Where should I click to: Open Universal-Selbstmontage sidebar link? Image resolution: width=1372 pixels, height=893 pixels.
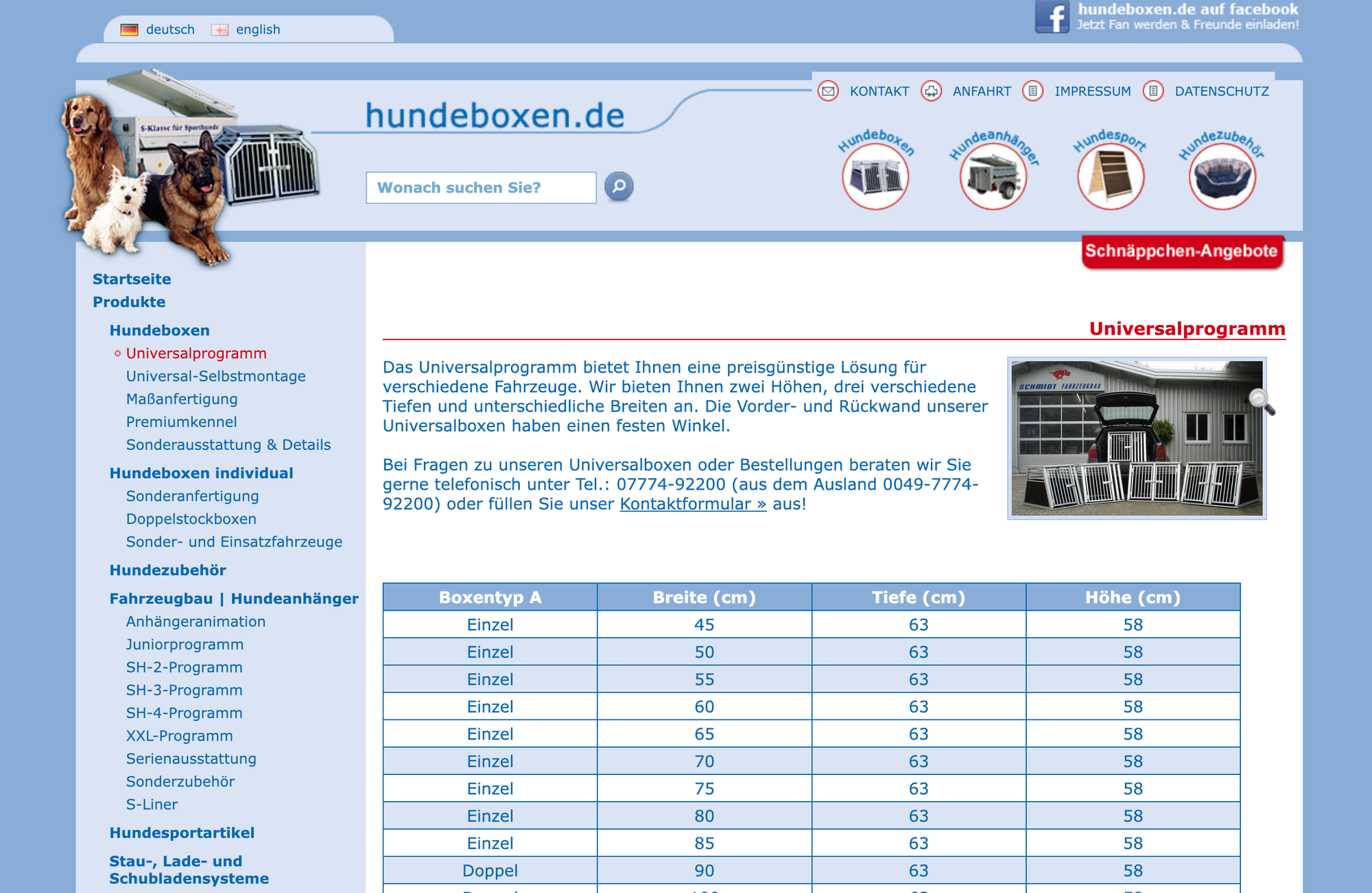pos(215,376)
